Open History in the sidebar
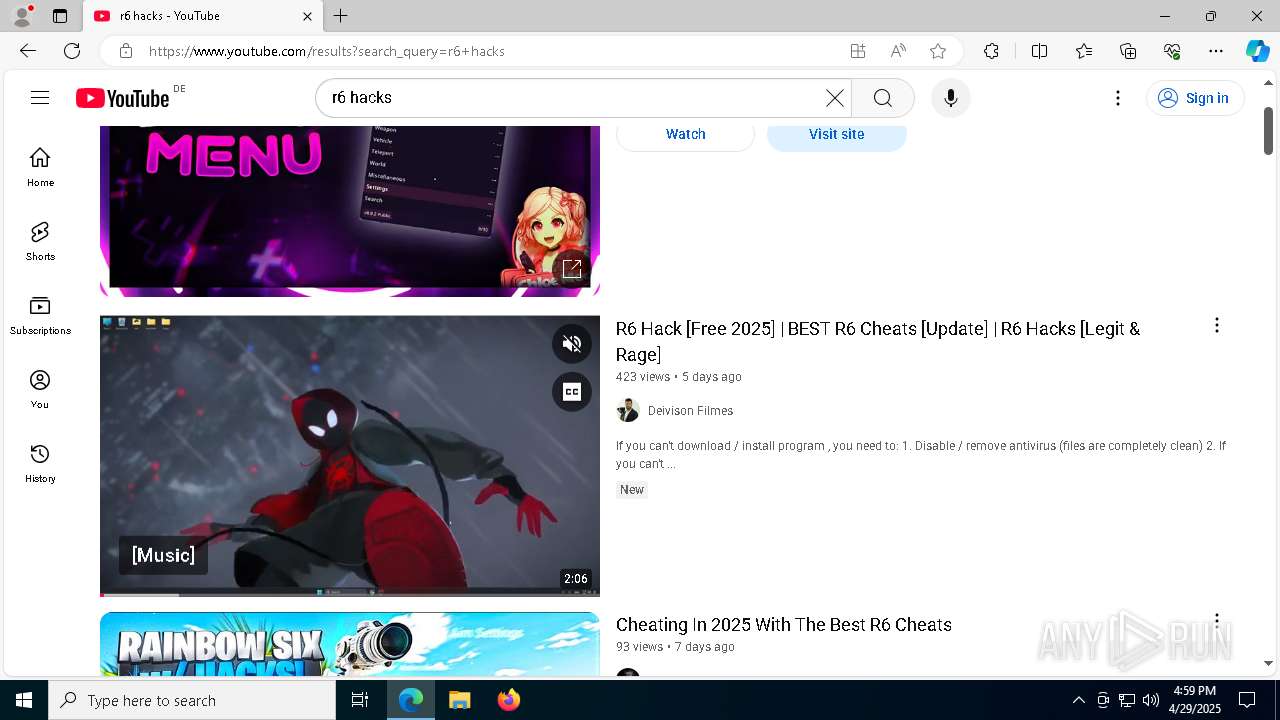The width and height of the screenshot is (1280, 720). pyautogui.click(x=40, y=463)
